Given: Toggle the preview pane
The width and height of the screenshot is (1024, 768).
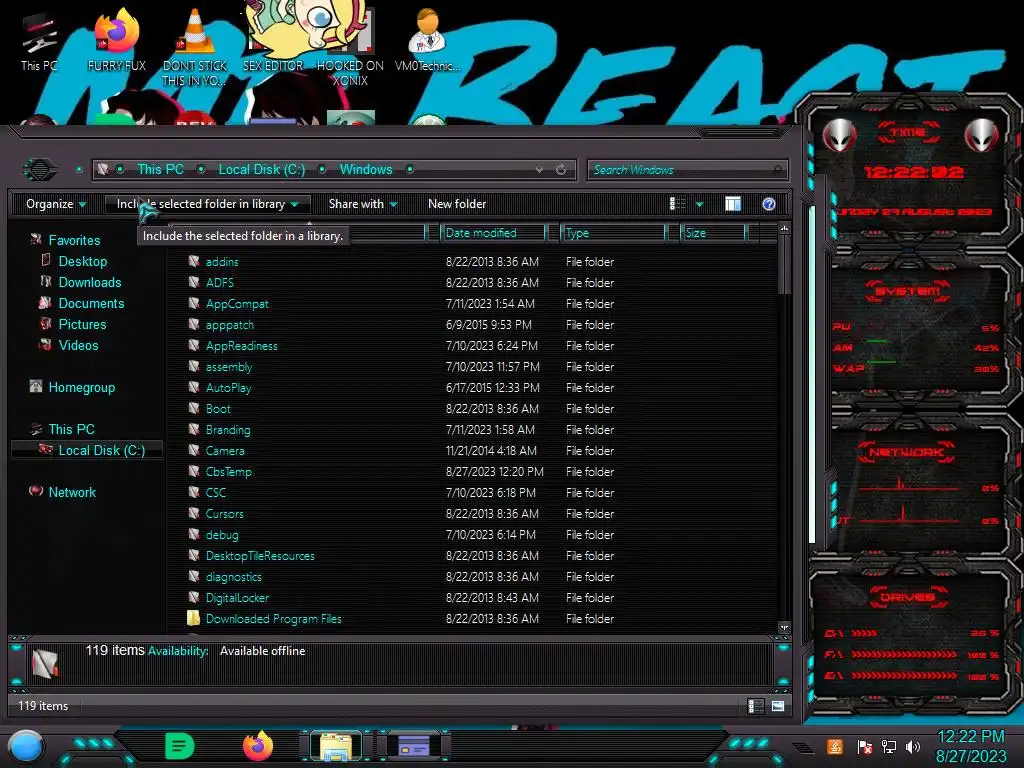Looking at the screenshot, I should click(733, 204).
